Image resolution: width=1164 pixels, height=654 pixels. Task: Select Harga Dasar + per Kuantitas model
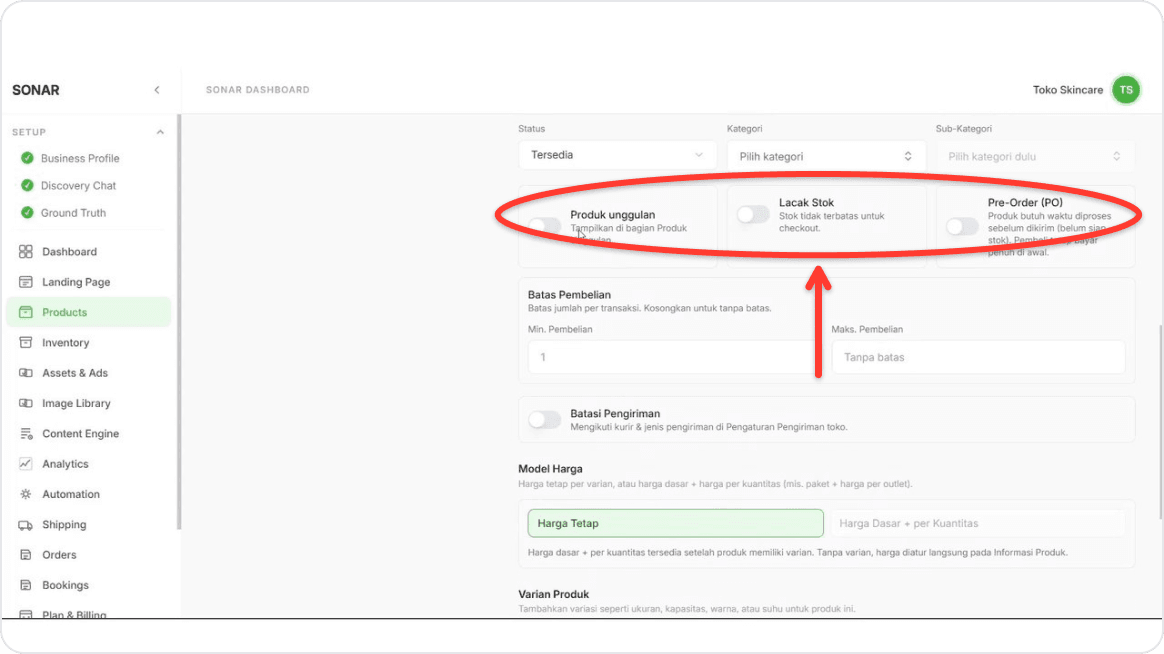pyautogui.click(x=977, y=523)
